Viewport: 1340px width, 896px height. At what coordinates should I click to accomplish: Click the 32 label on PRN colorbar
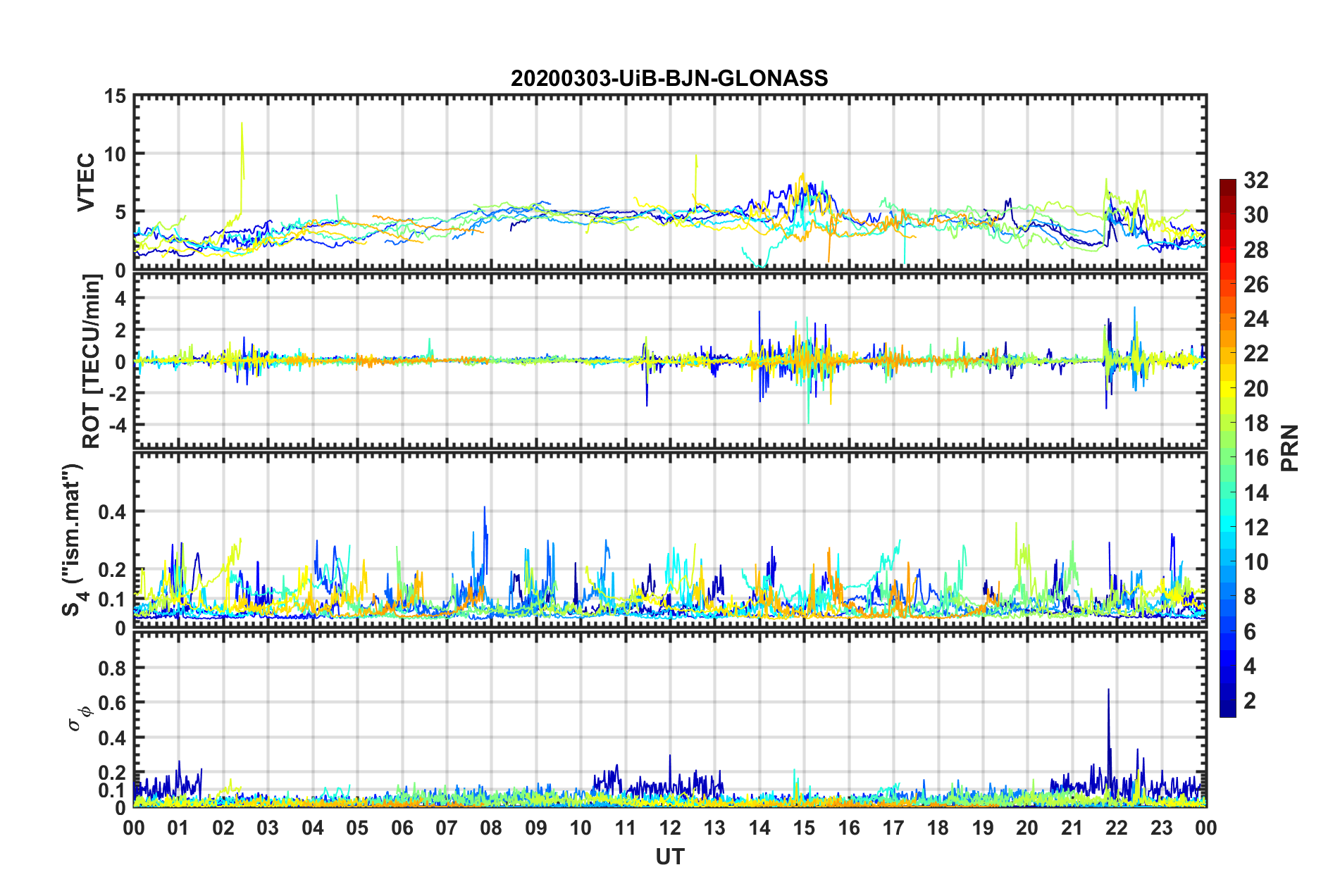click(x=1256, y=180)
